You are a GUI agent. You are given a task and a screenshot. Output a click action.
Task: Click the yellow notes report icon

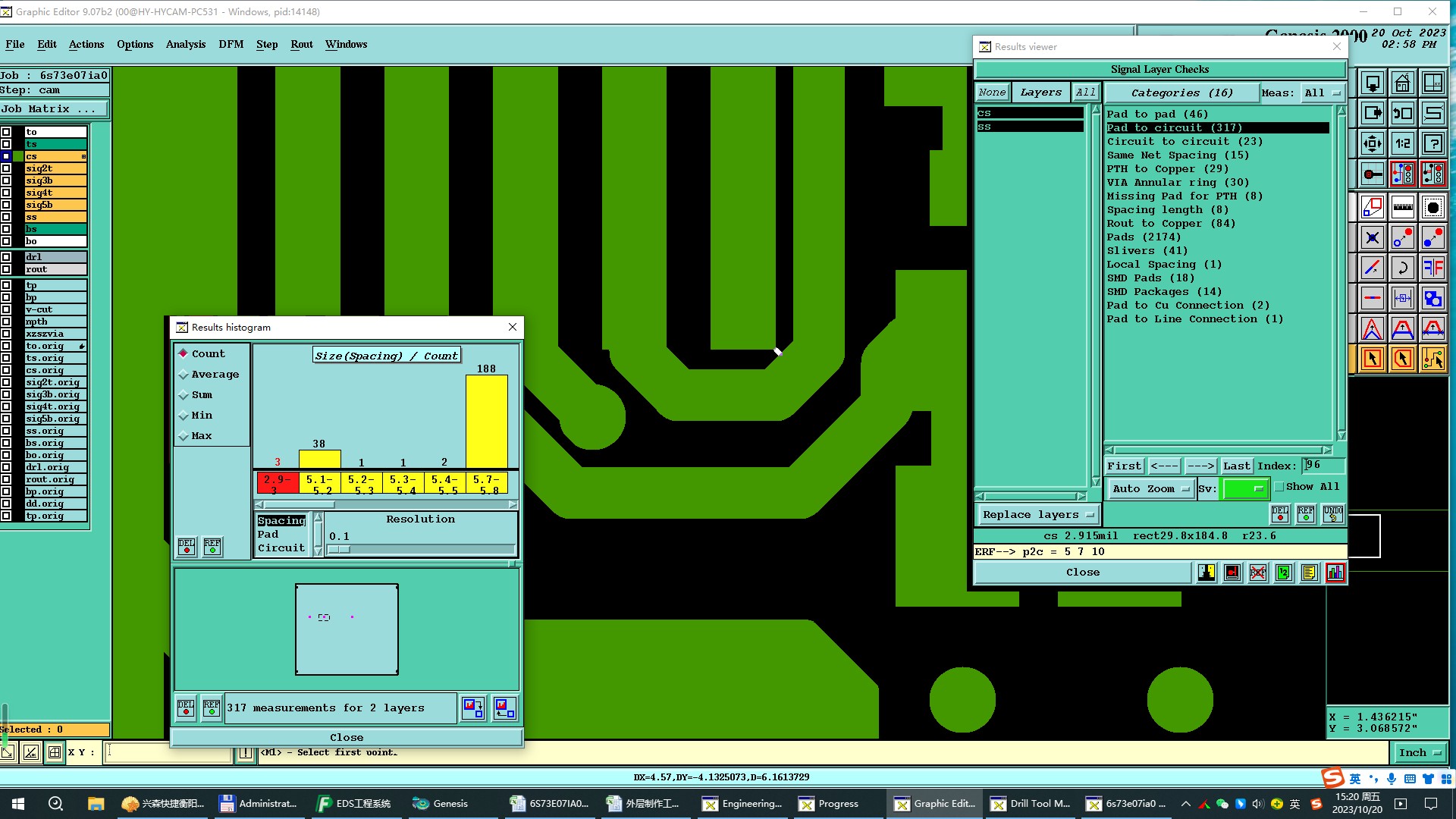[1309, 573]
